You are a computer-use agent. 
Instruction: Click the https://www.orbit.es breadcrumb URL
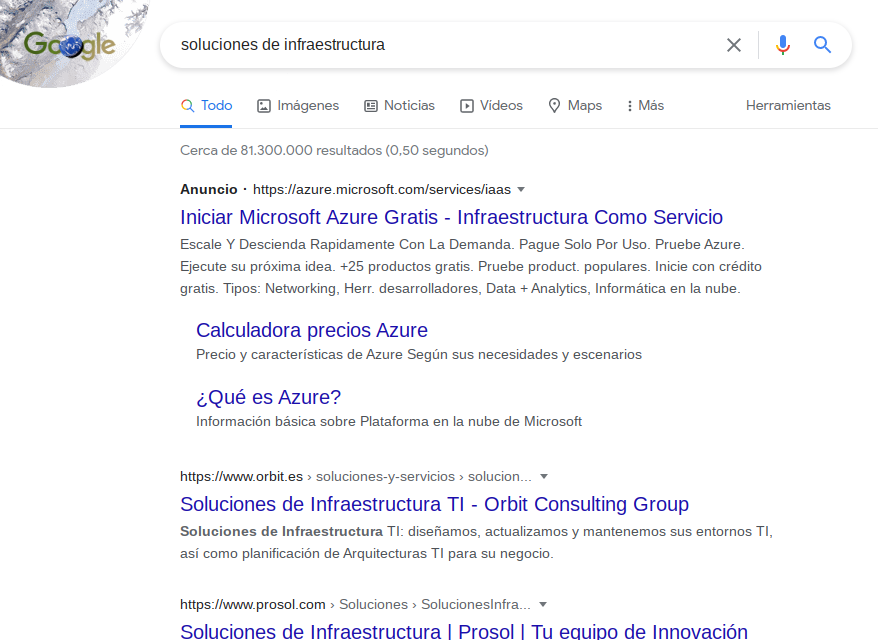[x=241, y=477]
